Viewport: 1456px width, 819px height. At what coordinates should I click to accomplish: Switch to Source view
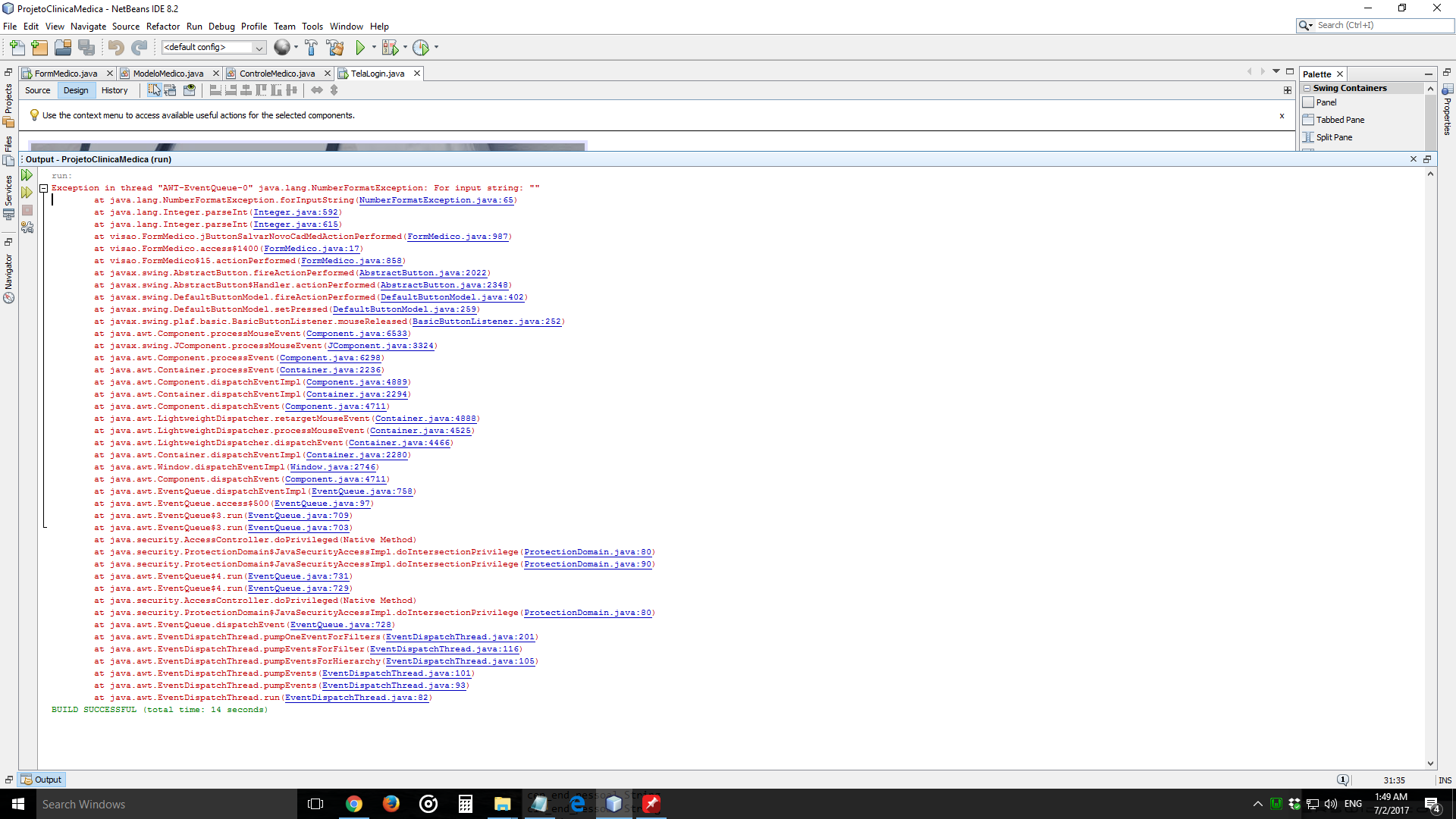[37, 90]
